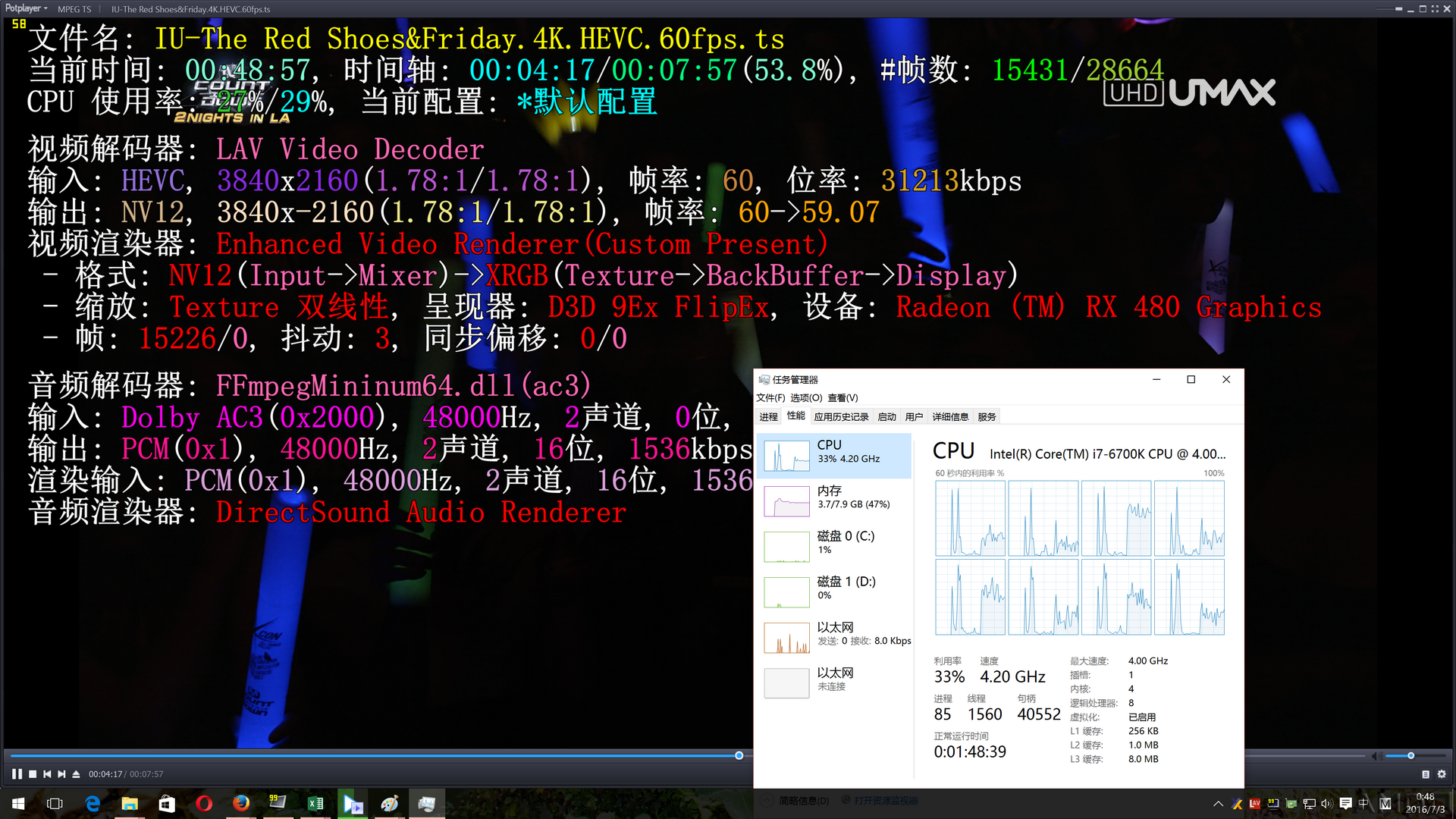
Task: Click the M input method tray icon
Action: [x=1385, y=804]
